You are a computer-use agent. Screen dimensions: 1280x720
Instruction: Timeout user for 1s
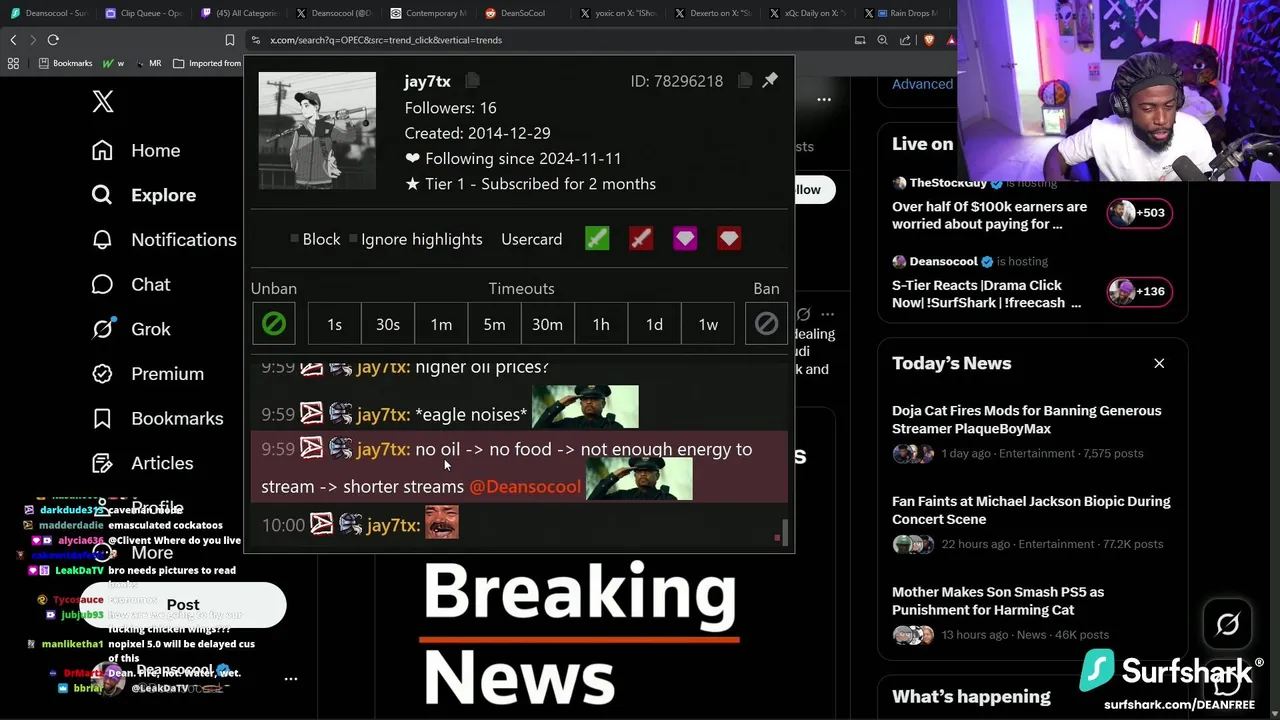(x=334, y=324)
